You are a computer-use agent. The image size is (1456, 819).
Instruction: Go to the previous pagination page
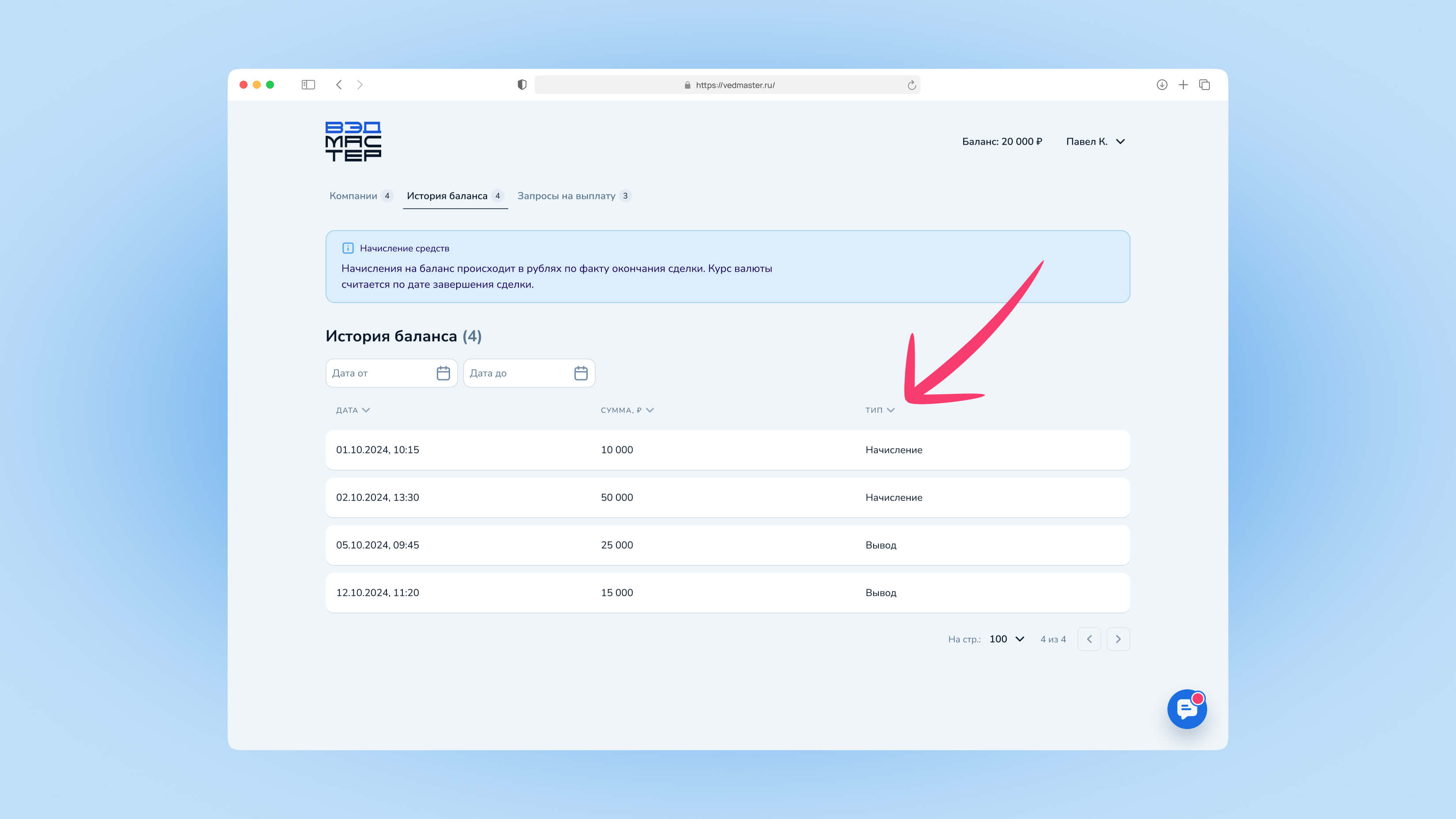tap(1088, 639)
